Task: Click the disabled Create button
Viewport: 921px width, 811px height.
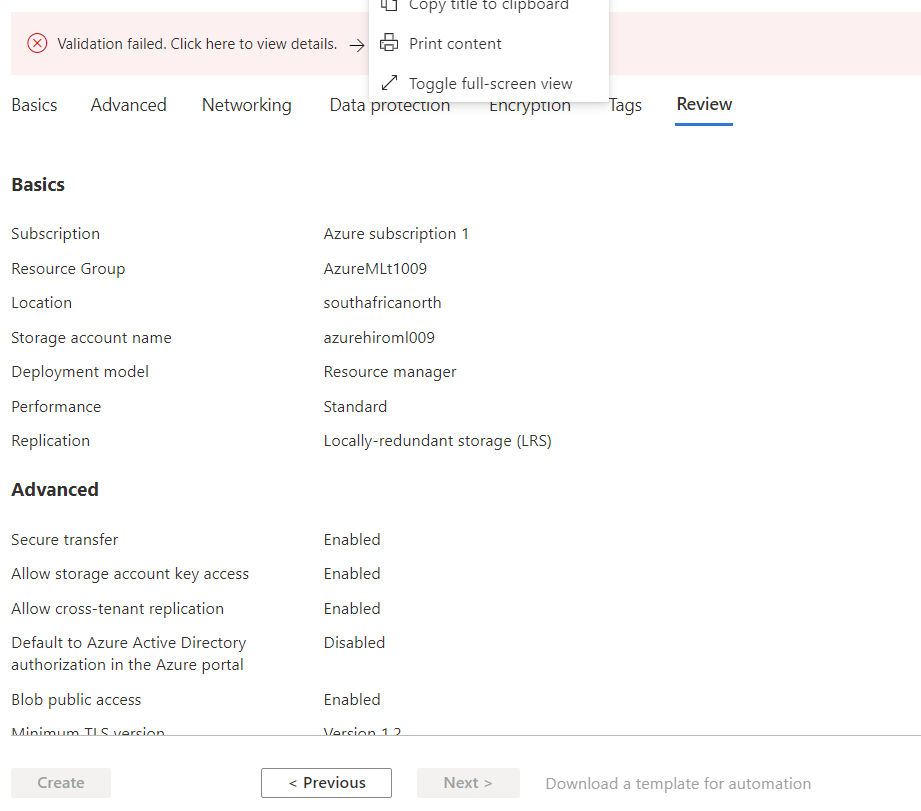Action: point(61,783)
